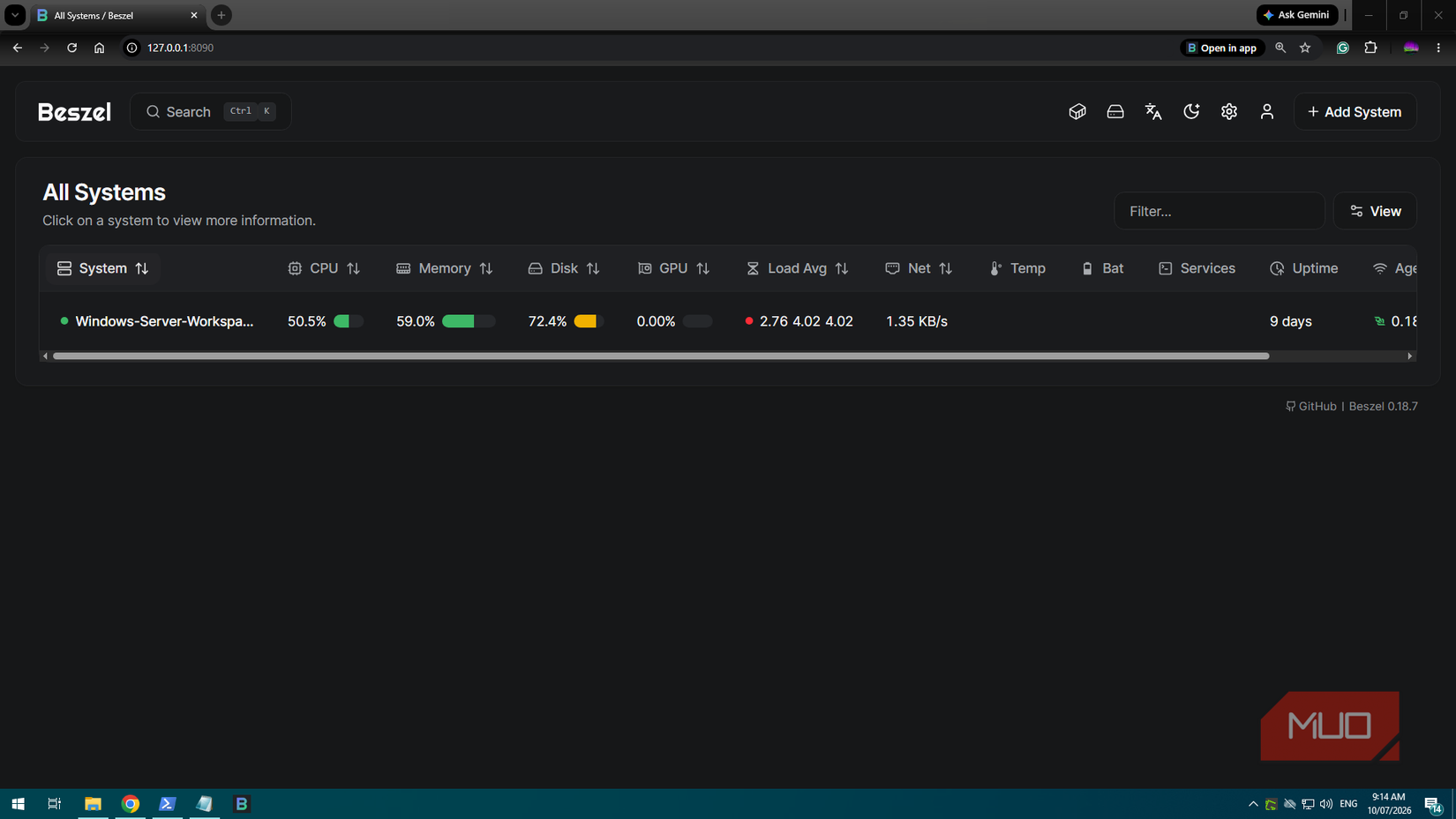Viewport: 1456px width, 819px height.
Task: Click the 72.4% disk usage bar
Action: tap(589, 321)
